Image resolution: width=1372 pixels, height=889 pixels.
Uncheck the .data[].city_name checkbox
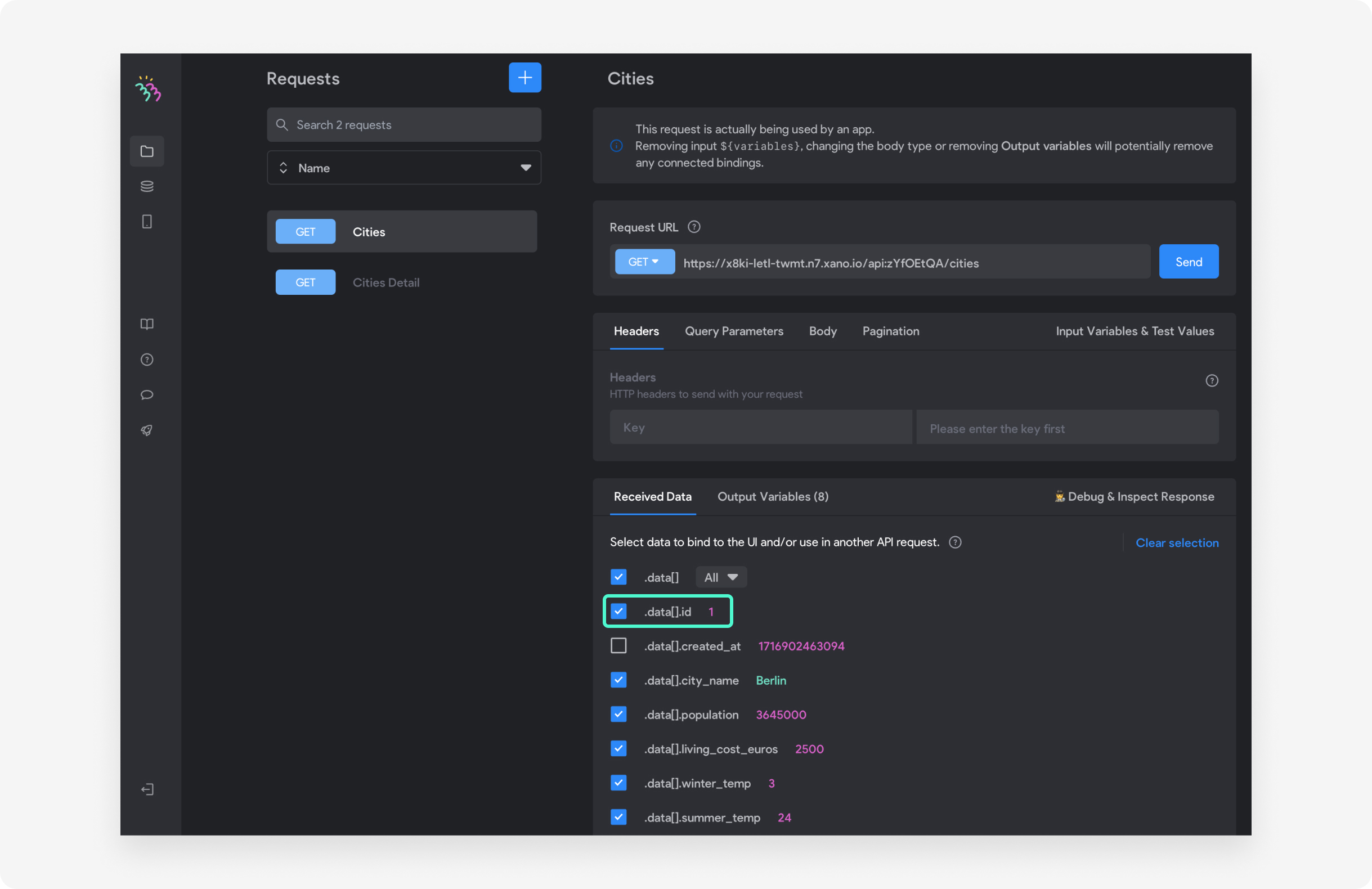pyautogui.click(x=618, y=680)
